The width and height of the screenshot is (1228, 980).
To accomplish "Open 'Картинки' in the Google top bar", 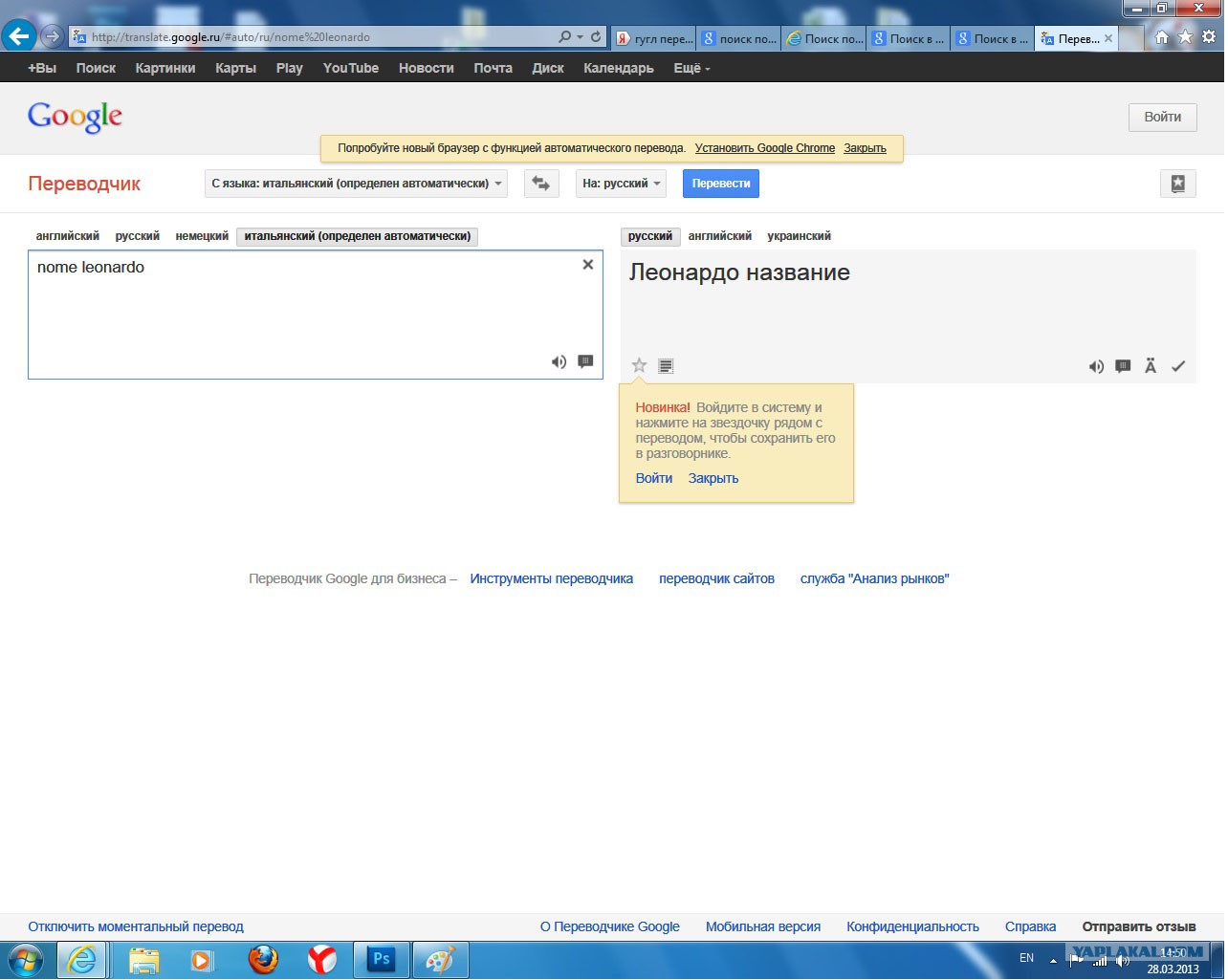I will (x=165, y=68).
